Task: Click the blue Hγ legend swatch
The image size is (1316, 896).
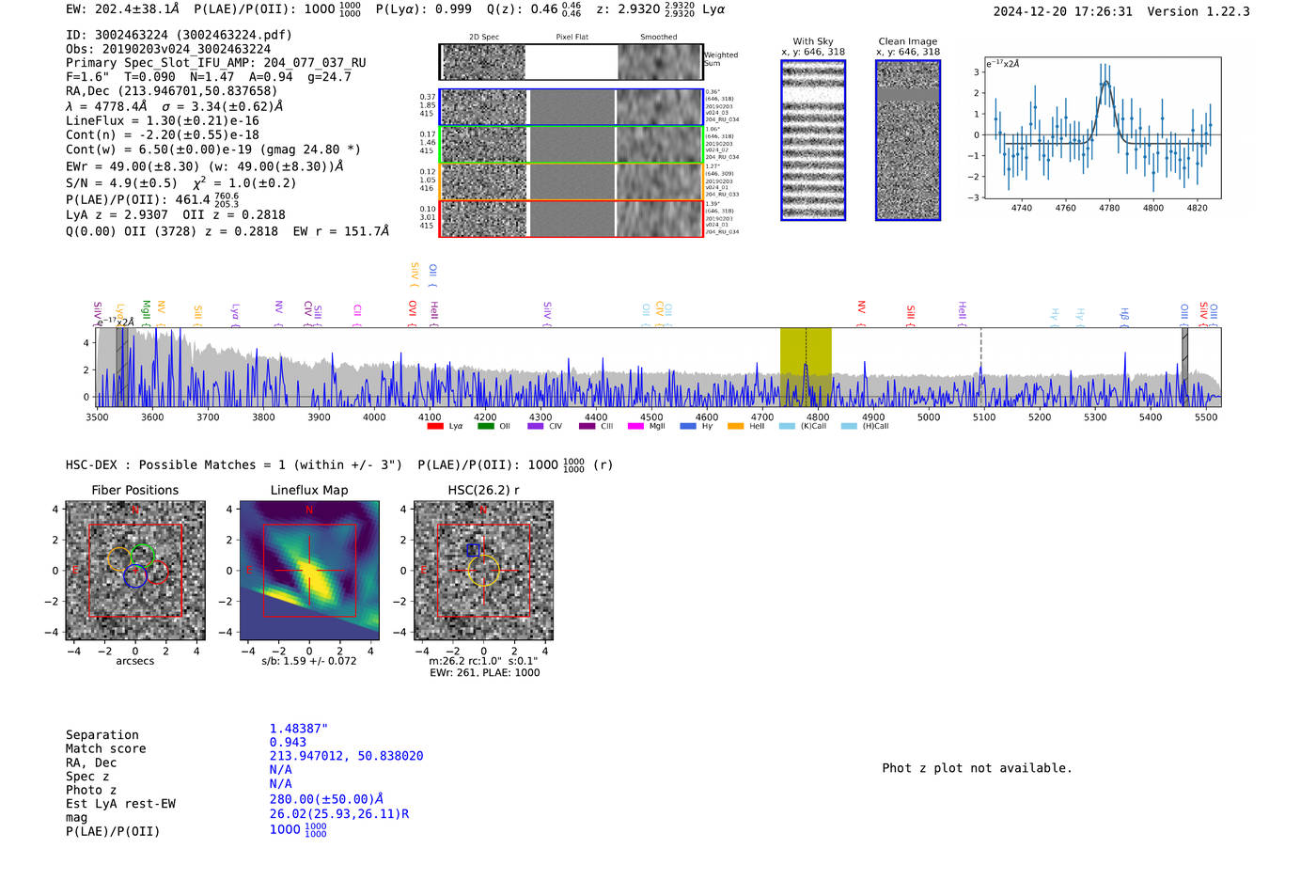Action: point(688,427)
